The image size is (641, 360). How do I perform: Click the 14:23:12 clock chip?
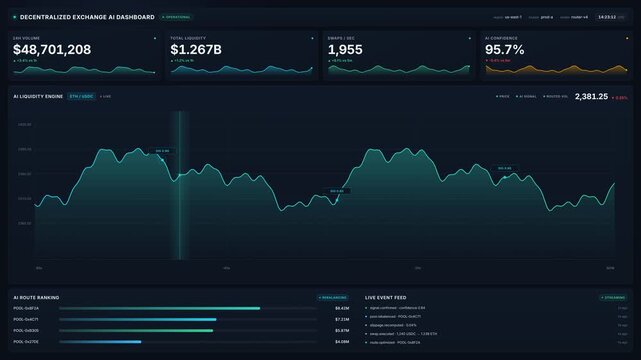coord(610,17)
